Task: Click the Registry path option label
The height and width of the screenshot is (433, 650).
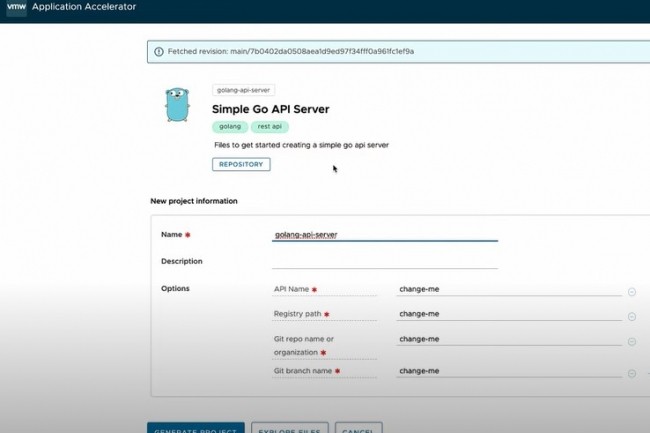Action: [x=298, y=314]
